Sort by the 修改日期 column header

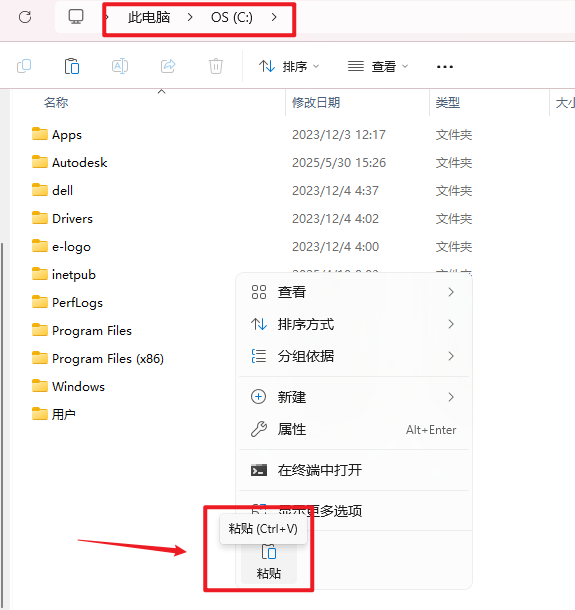coord(316,103)
